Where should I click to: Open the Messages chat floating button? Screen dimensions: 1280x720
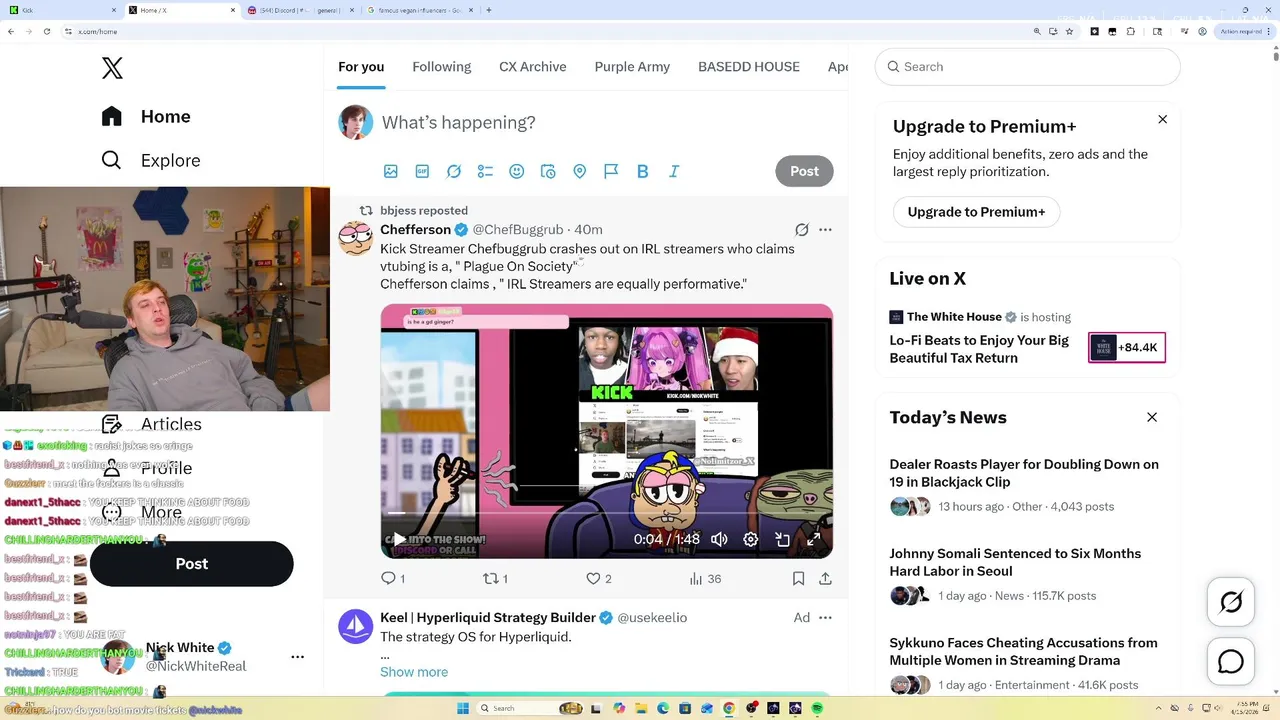(1231, 662)
